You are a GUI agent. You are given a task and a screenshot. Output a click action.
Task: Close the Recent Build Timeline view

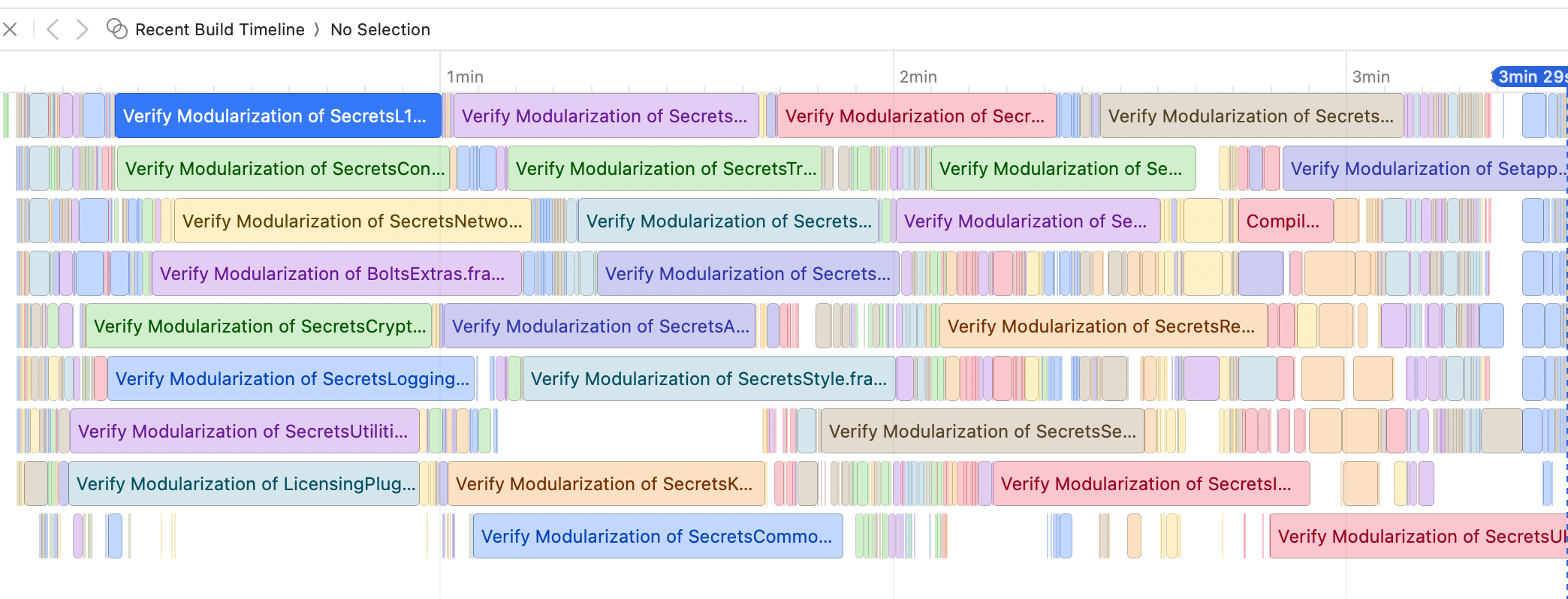[x=10, y=29]
